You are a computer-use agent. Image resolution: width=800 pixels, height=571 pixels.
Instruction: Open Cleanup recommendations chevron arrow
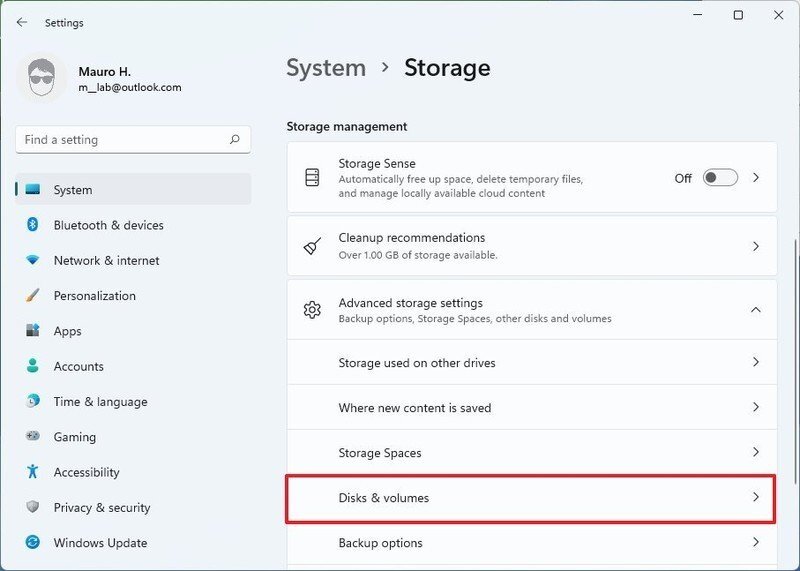coord(756,246)
